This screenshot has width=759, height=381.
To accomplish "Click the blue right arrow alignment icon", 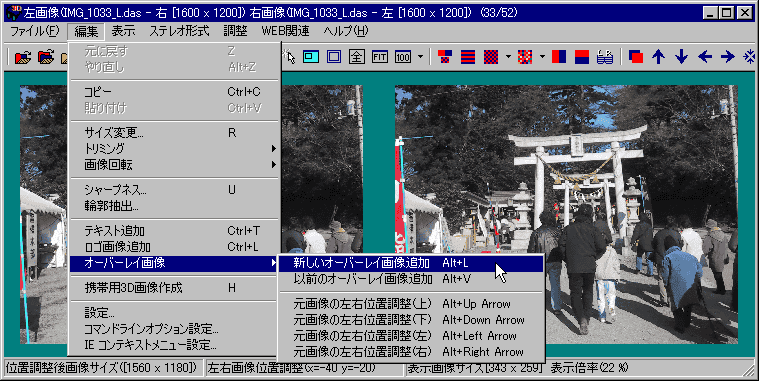I will click(x=728, y=57).
